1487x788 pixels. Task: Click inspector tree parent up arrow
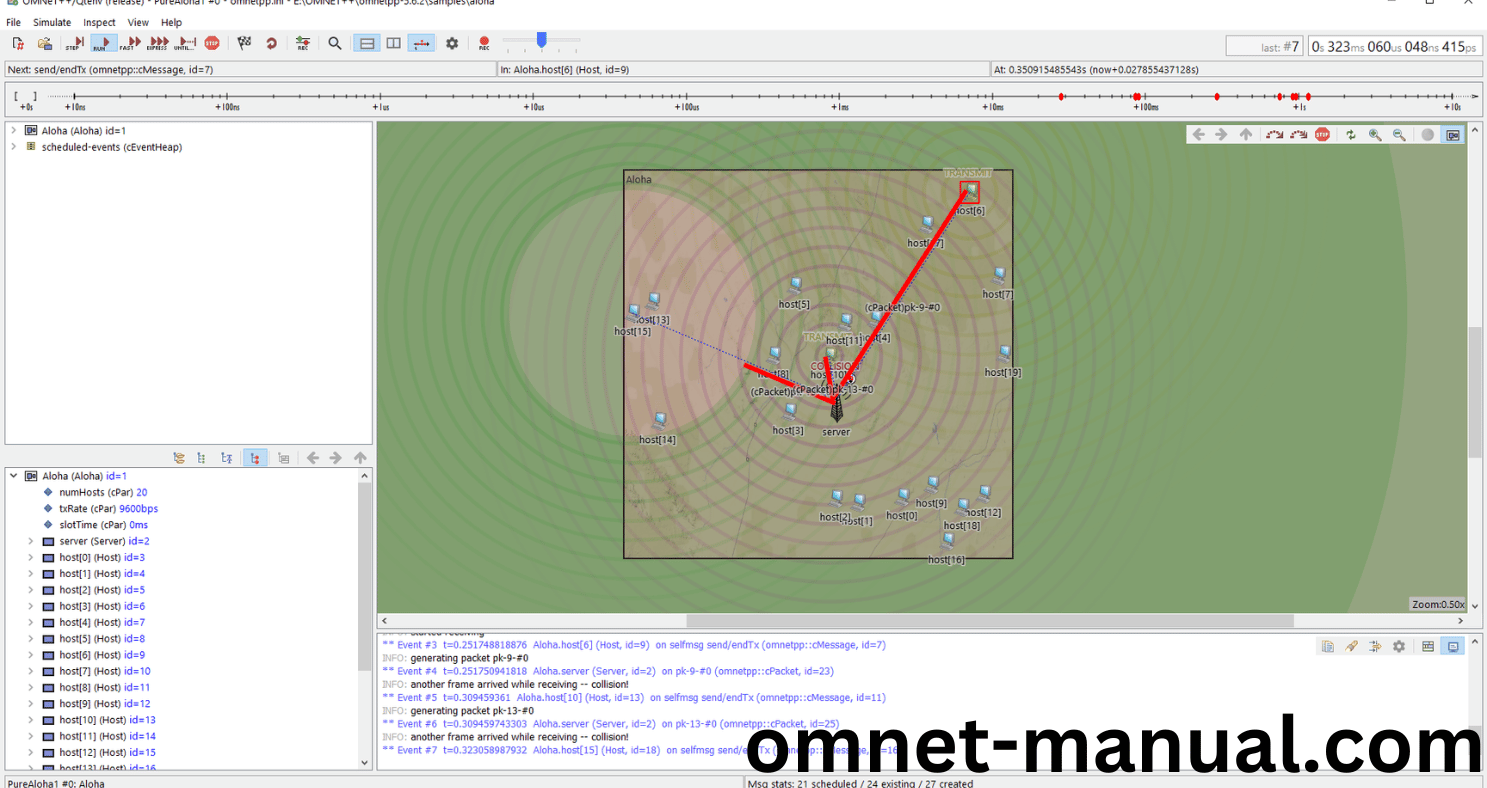point(360,458)
